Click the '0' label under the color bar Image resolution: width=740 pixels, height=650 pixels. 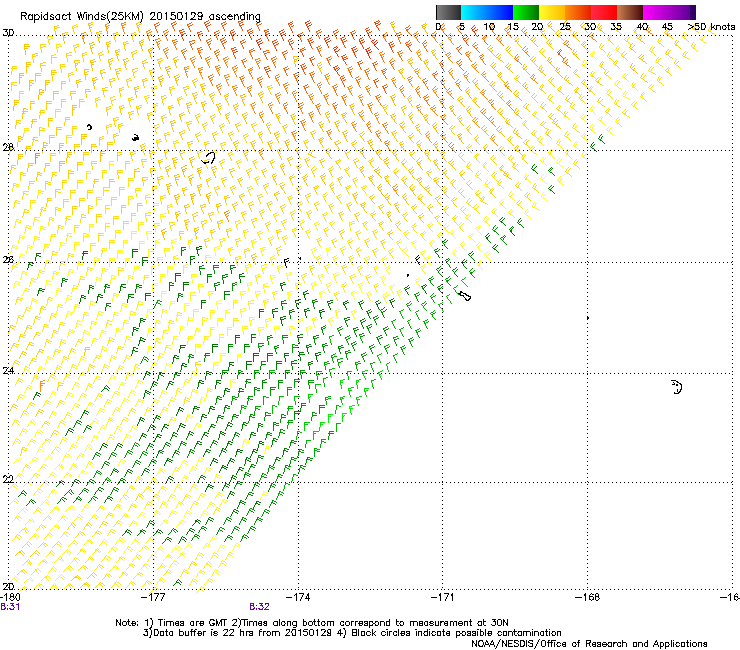[438, 27]
